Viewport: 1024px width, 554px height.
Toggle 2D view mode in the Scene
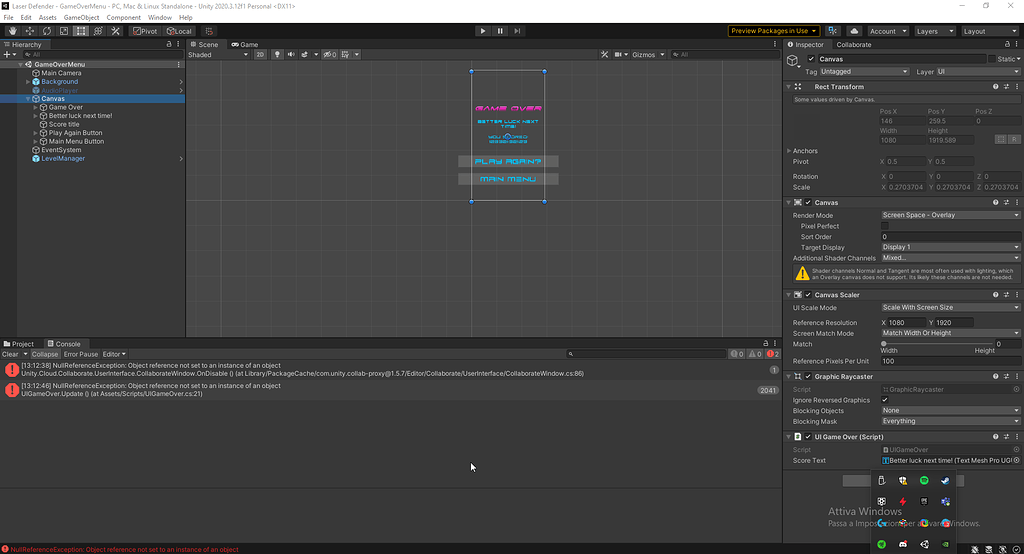(x=260, y=55)
